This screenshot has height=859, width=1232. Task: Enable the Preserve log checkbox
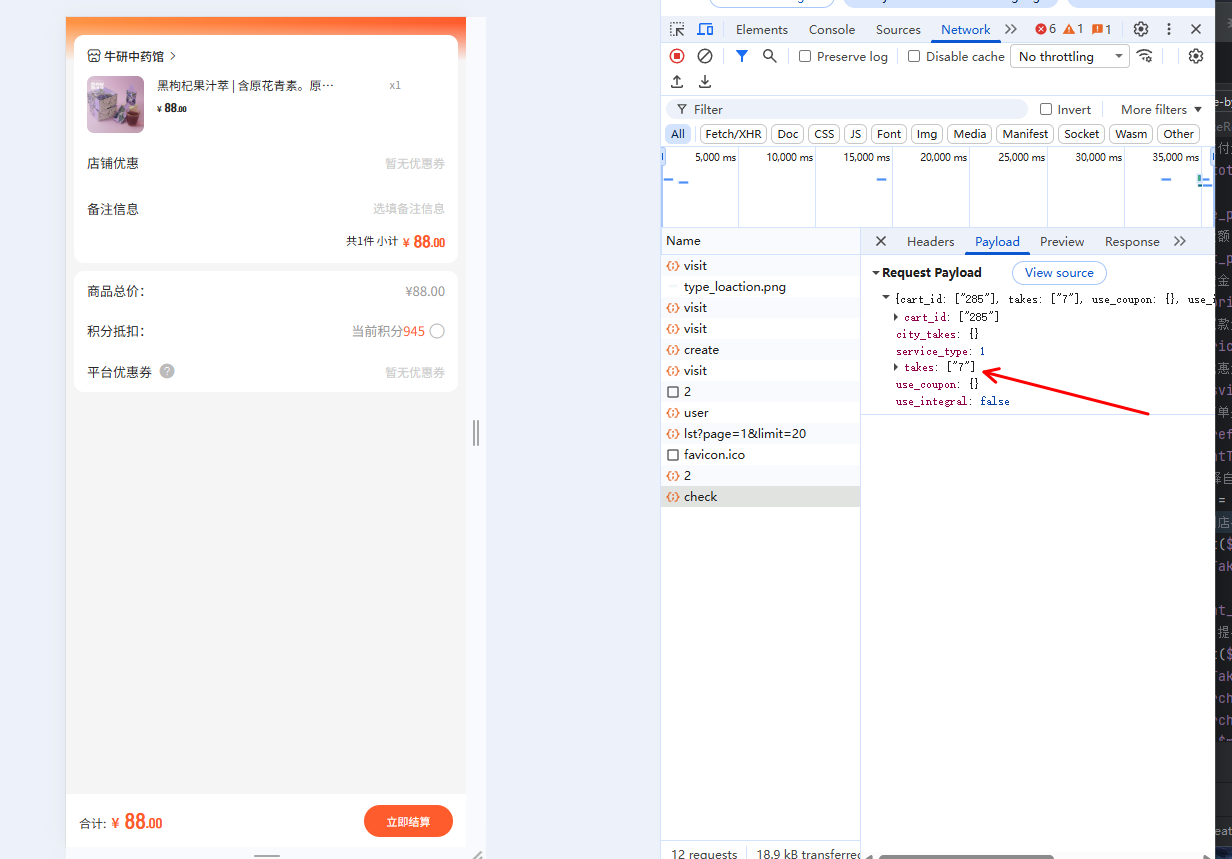(x=805, y=56)
